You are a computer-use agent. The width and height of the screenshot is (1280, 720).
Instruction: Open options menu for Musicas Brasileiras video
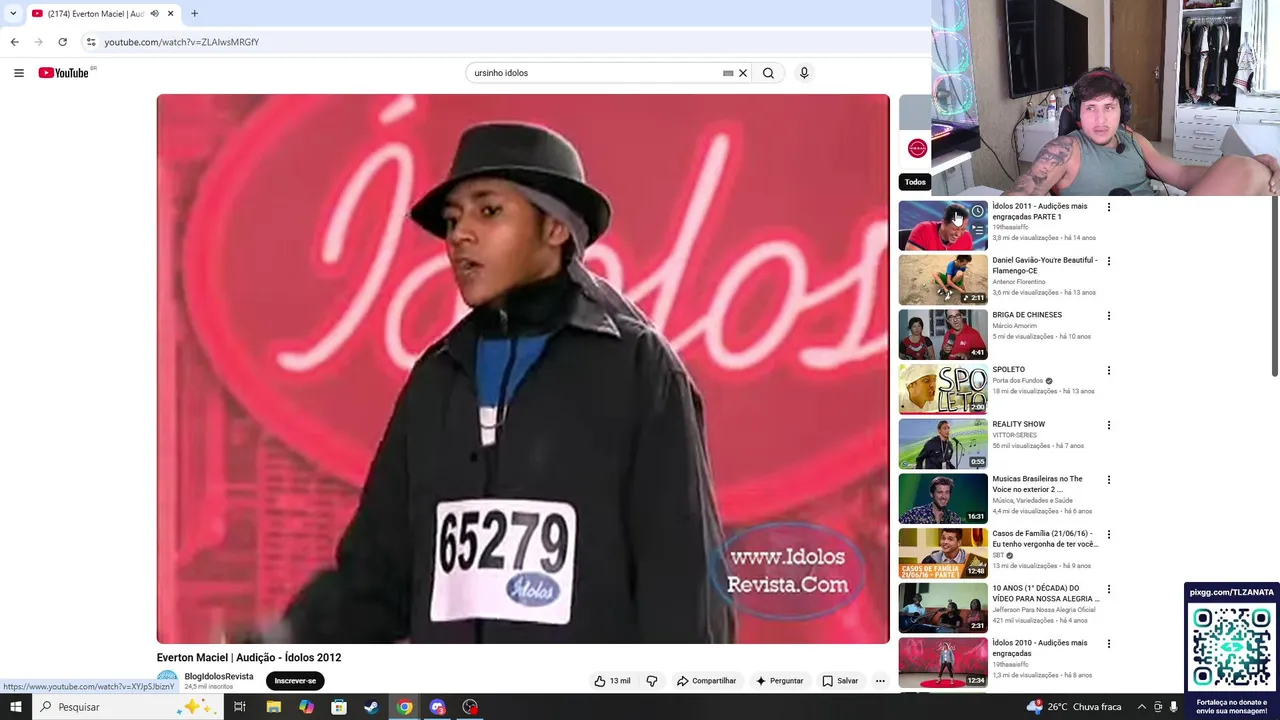[x=1108, y=480]
